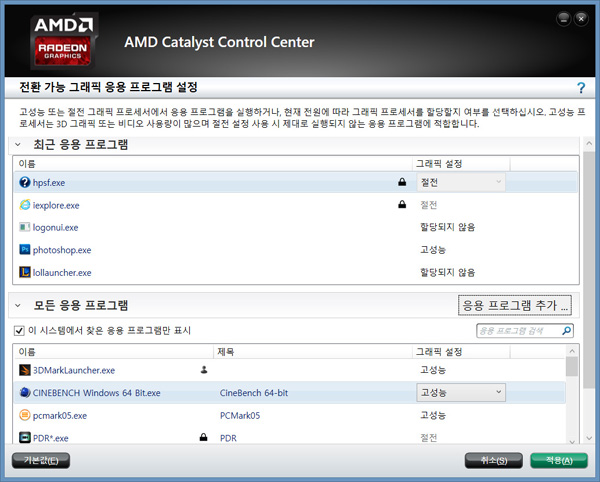Collapse the 모든 응용 프로그램 section
Viewport: 600px width, 482px height.
(x=18, y=305)
